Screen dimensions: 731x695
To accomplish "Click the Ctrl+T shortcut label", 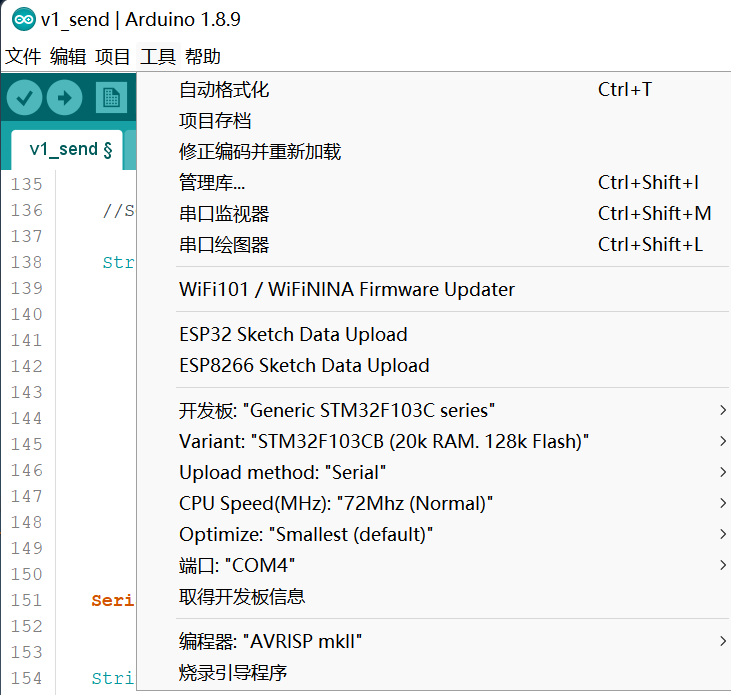I will (625, 89).
